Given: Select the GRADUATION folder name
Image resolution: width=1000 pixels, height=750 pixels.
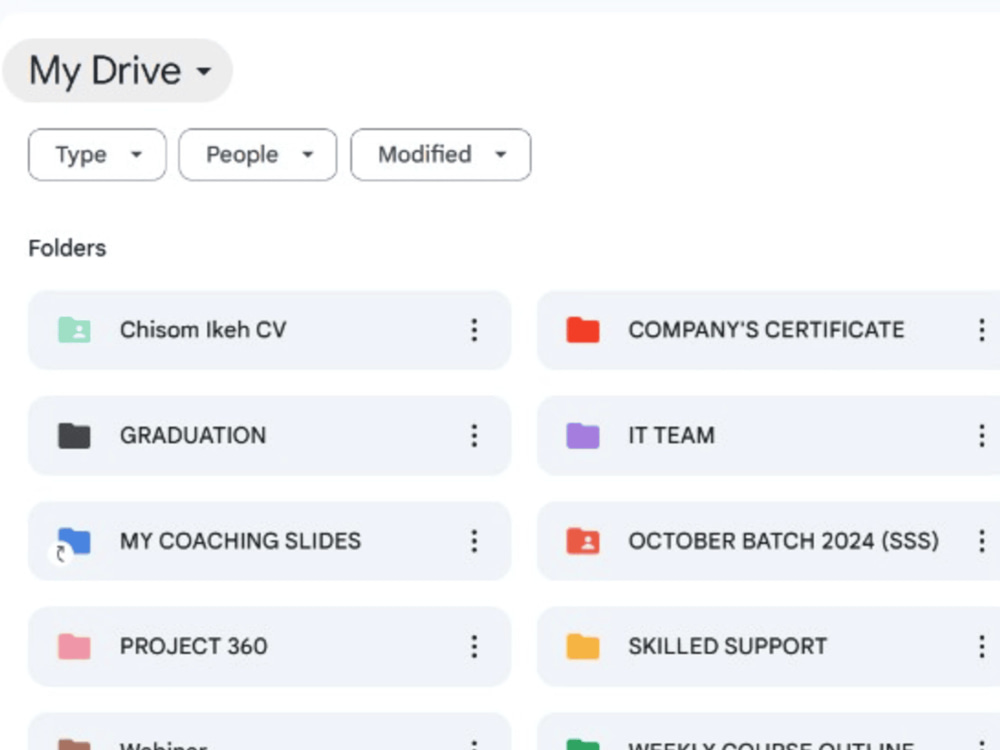Looking at the screenshot, I should point(193,436).
